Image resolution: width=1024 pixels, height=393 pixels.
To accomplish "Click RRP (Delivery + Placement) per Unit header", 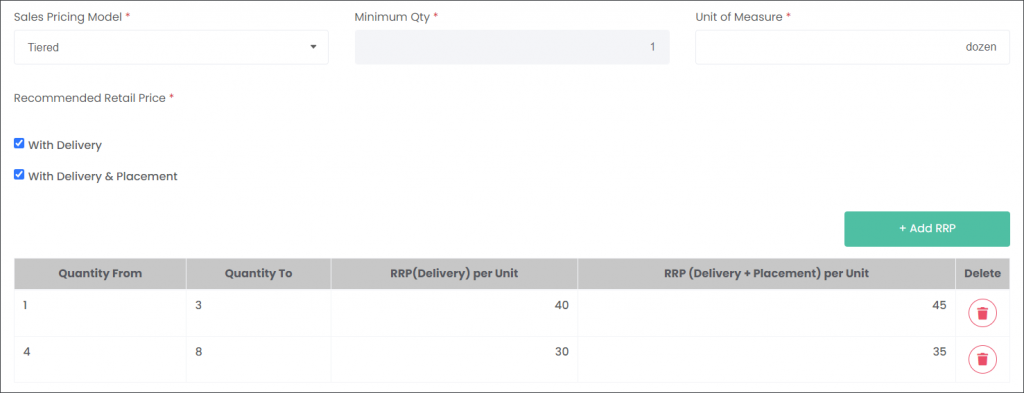I will point(767,274).
